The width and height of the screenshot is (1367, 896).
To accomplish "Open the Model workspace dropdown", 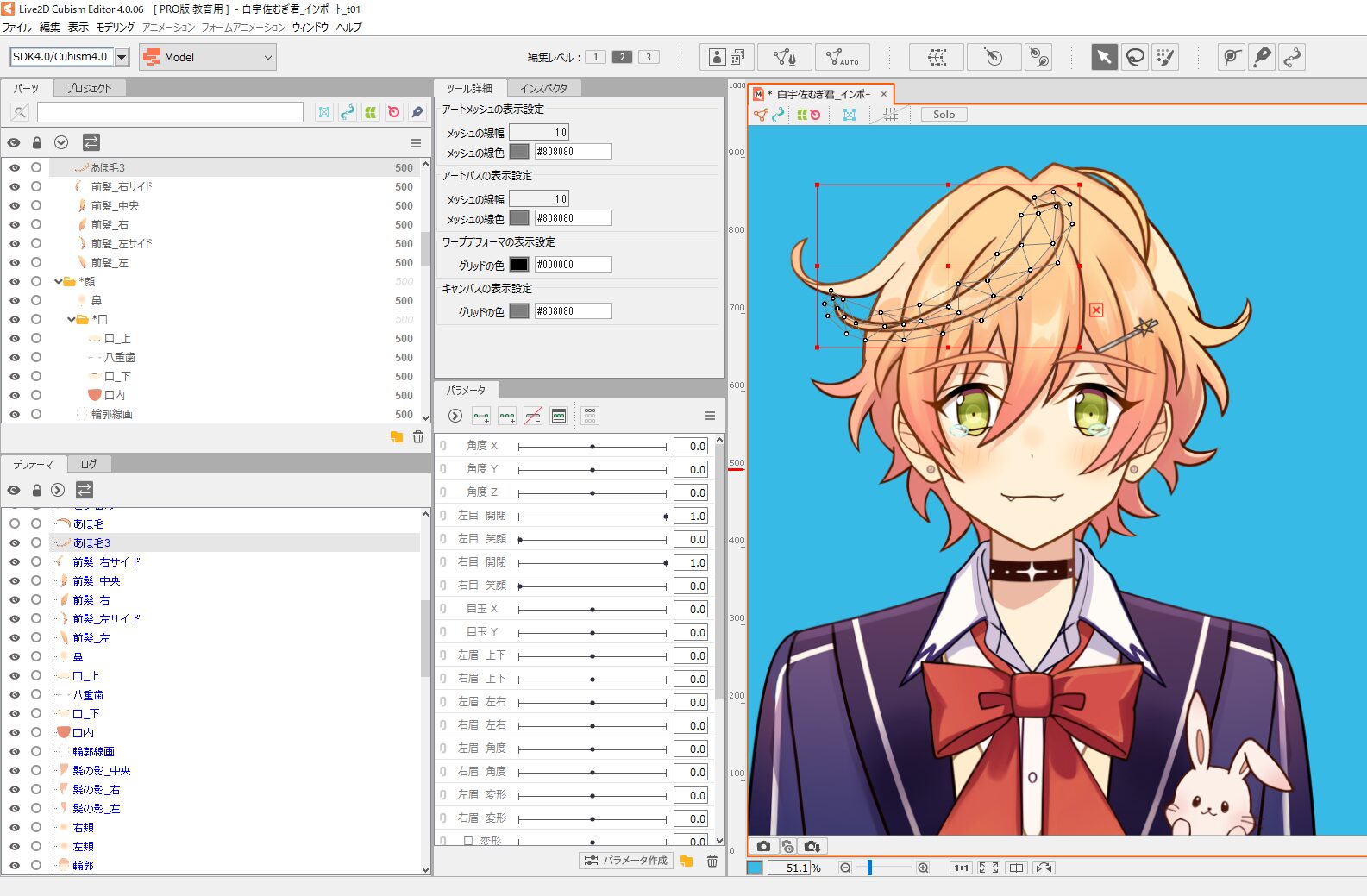I will pyautogui.click(x=267, y=58).
